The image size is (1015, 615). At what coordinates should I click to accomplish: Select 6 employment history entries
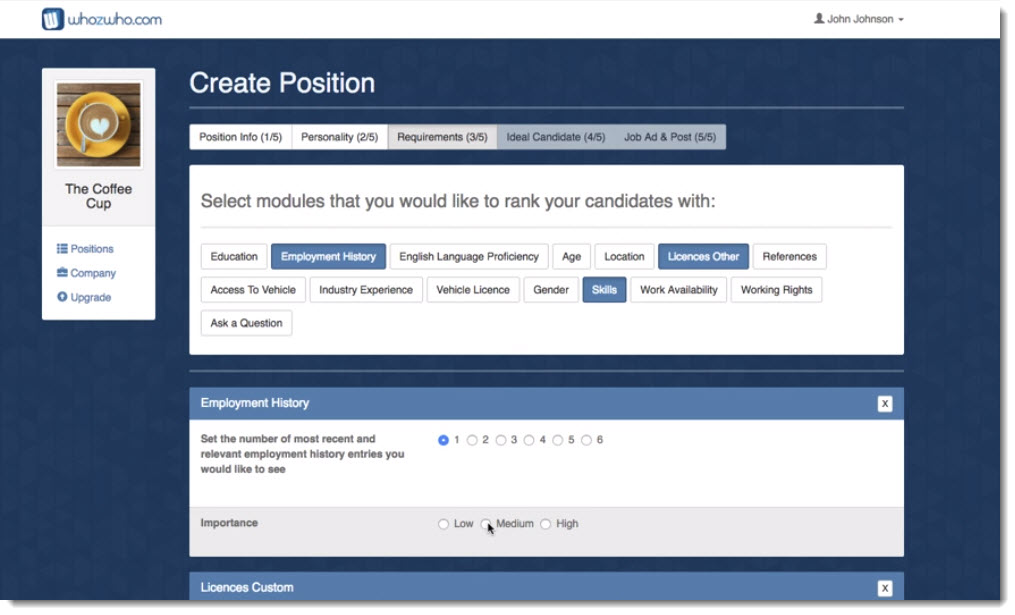pos(586,440)
